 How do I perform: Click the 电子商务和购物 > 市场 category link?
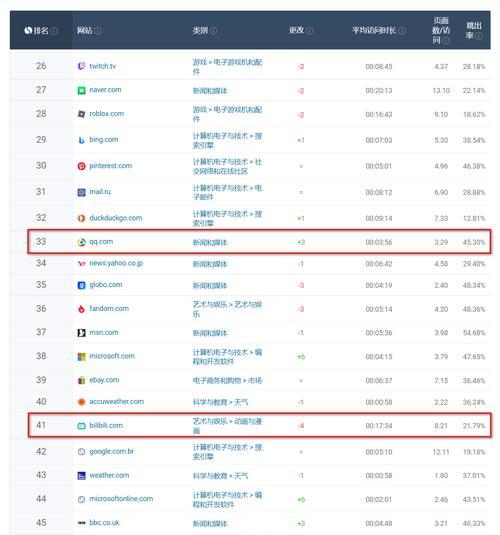(227, 380)
